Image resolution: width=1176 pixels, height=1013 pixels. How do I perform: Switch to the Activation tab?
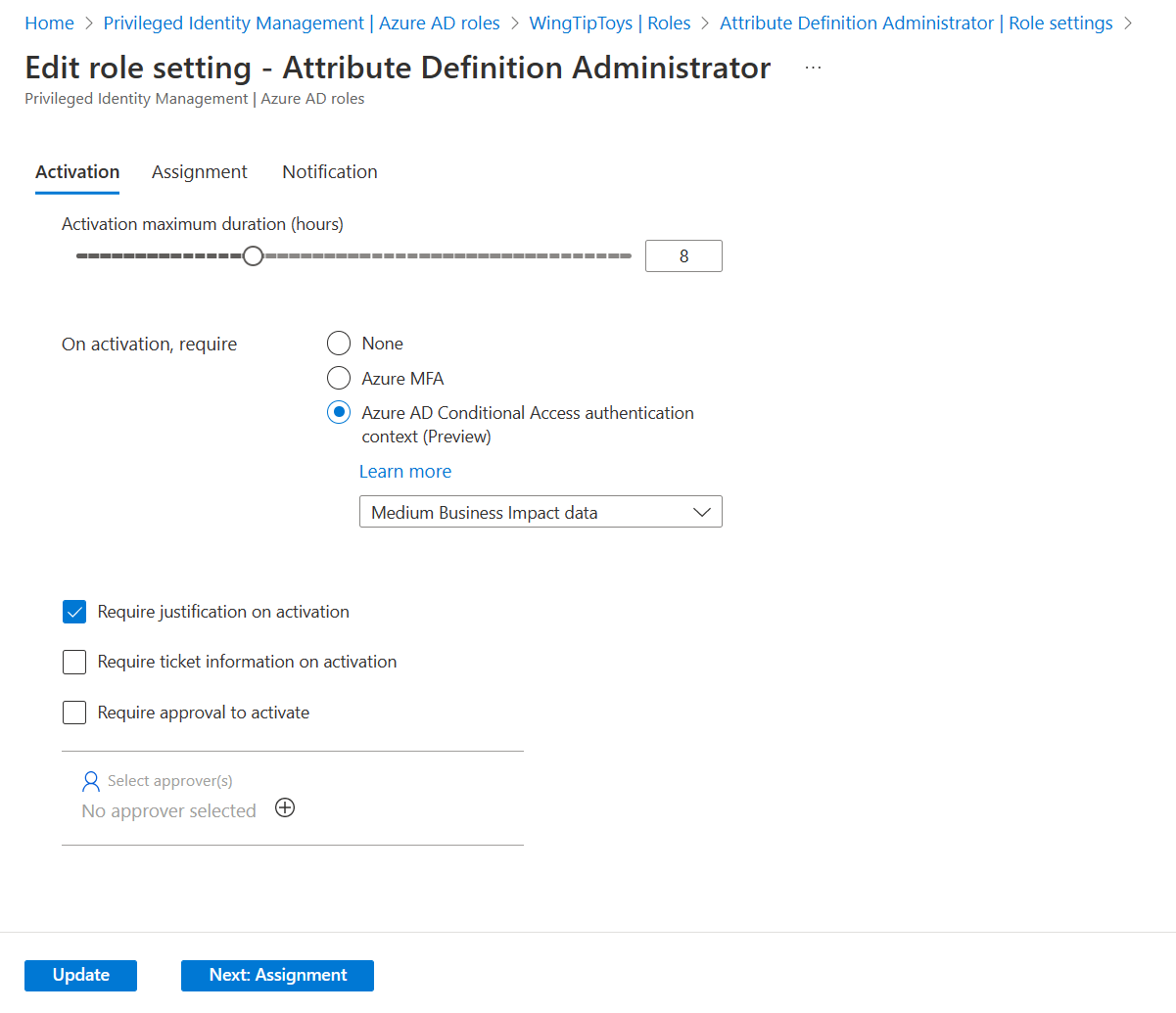[x=77, y=172]
